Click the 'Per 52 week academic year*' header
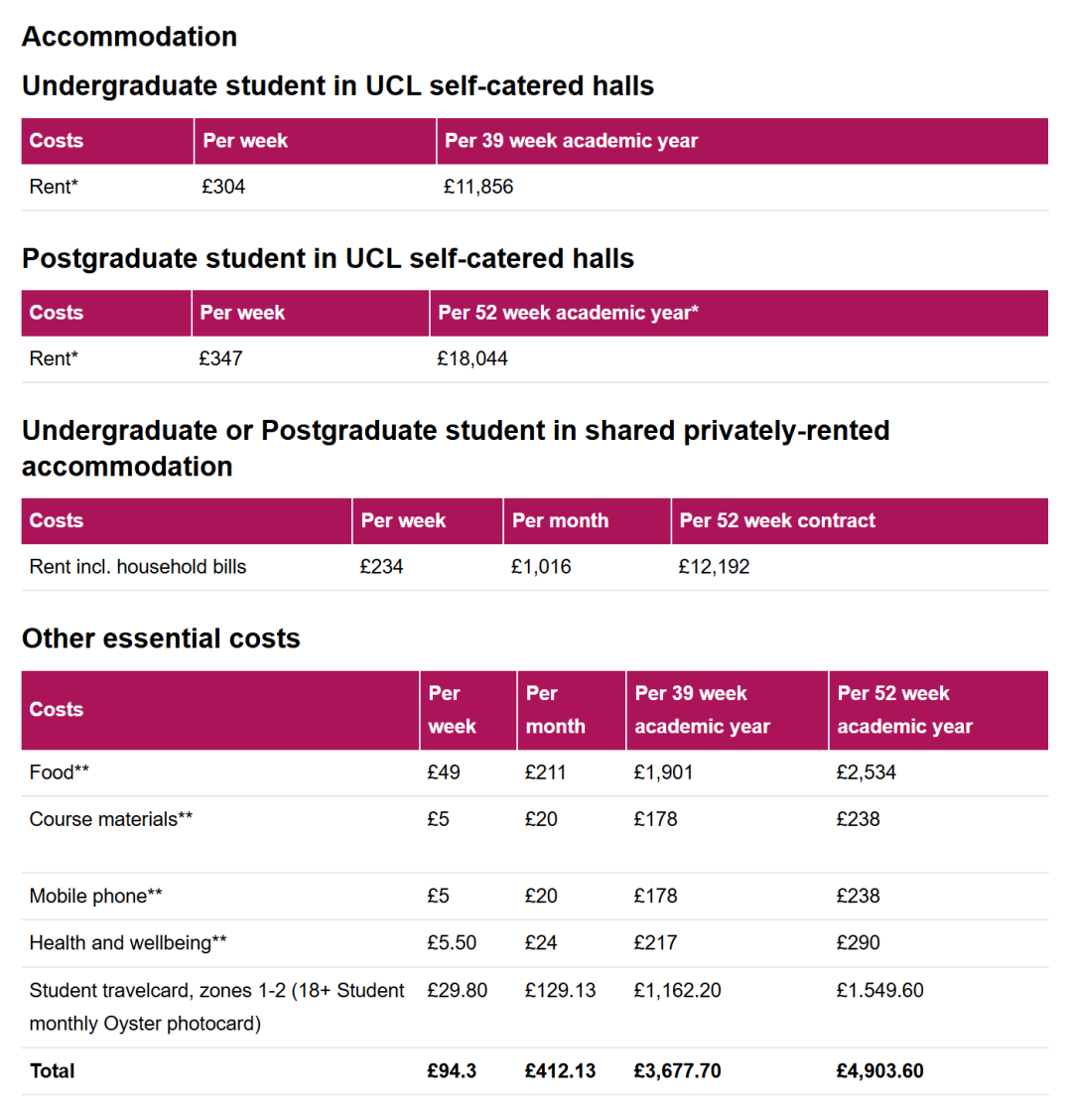 569,313
